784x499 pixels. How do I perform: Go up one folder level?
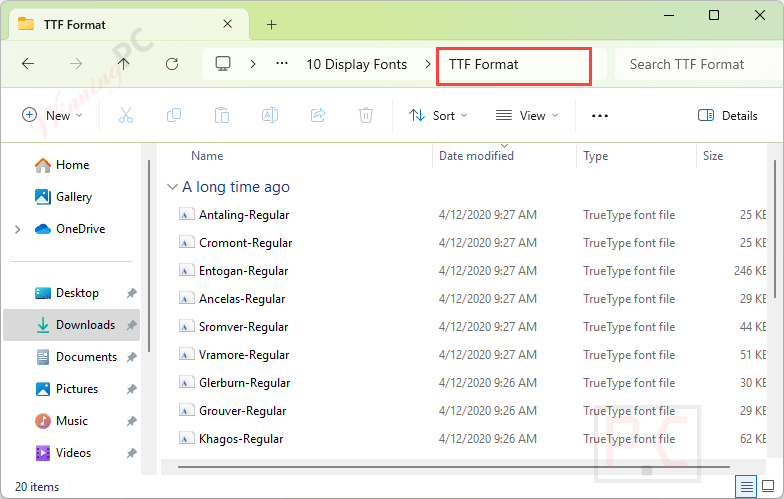tap(124, 64)
